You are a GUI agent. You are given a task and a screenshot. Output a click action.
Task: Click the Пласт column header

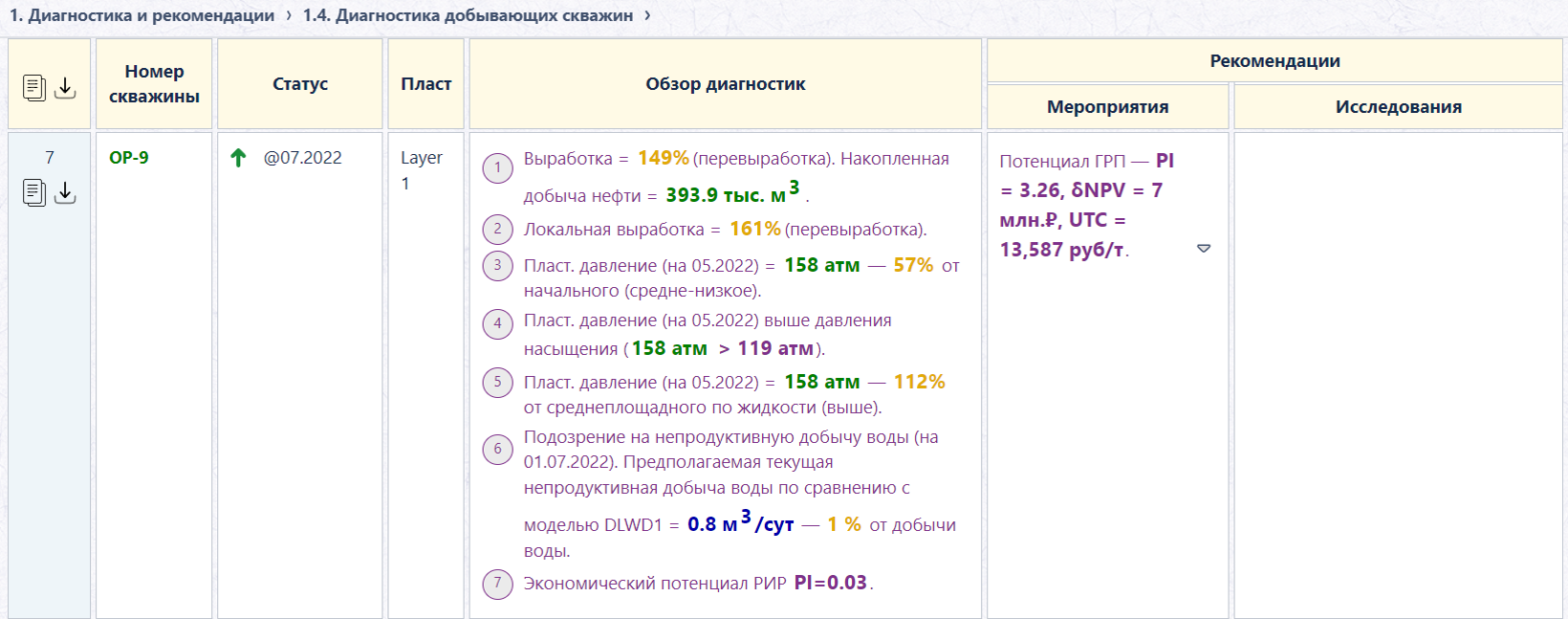click(x=425, y=83)
